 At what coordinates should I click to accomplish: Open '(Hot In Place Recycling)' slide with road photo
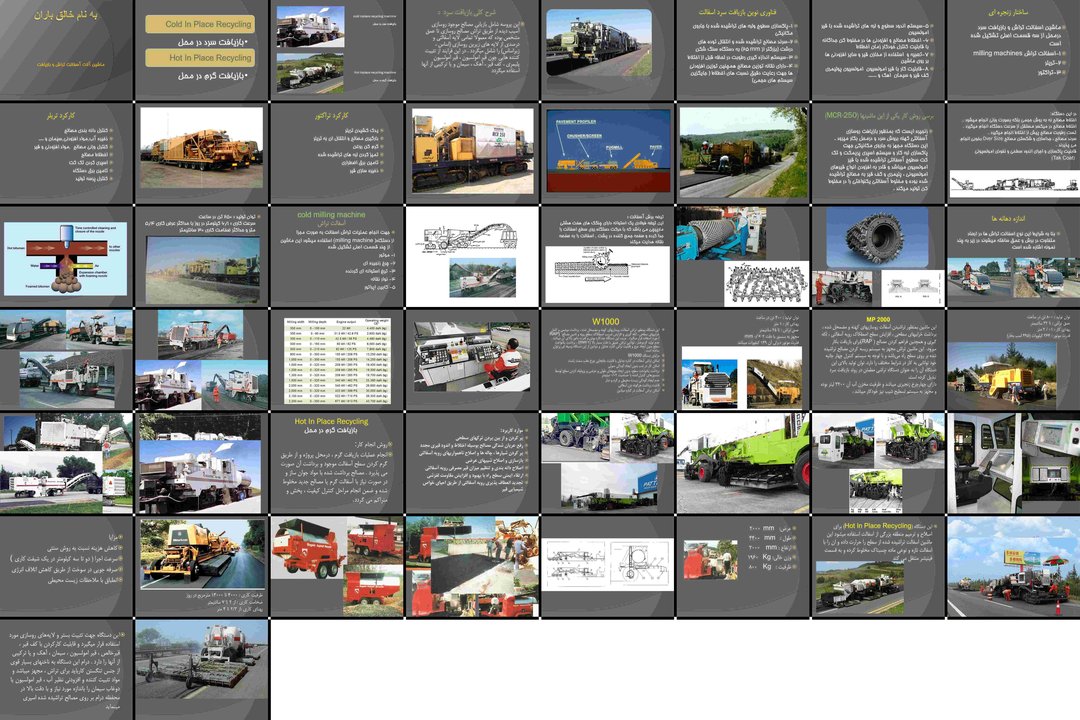877,566
